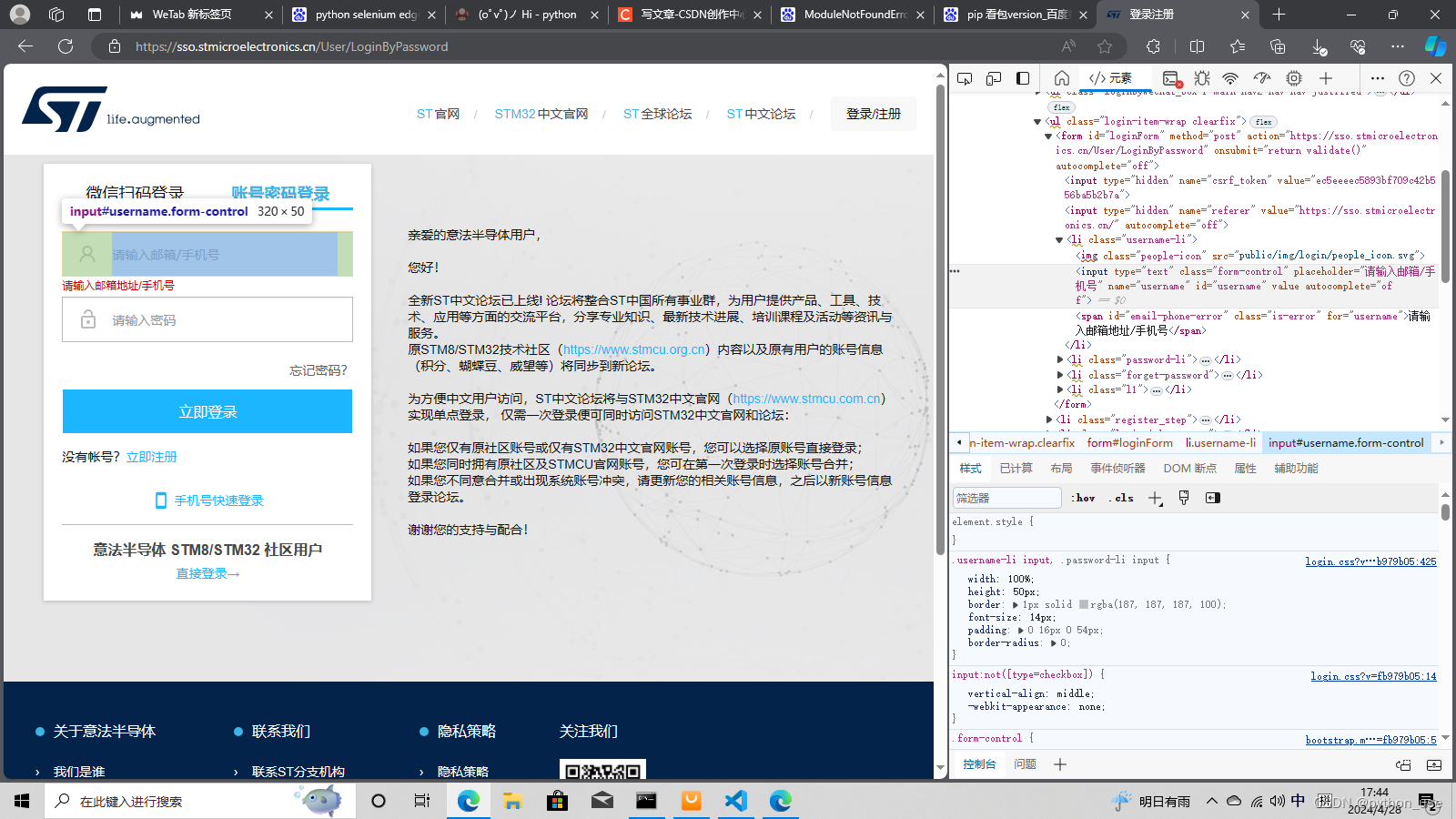
Task: Click 立即登录 login button
Action: (207, 411)
